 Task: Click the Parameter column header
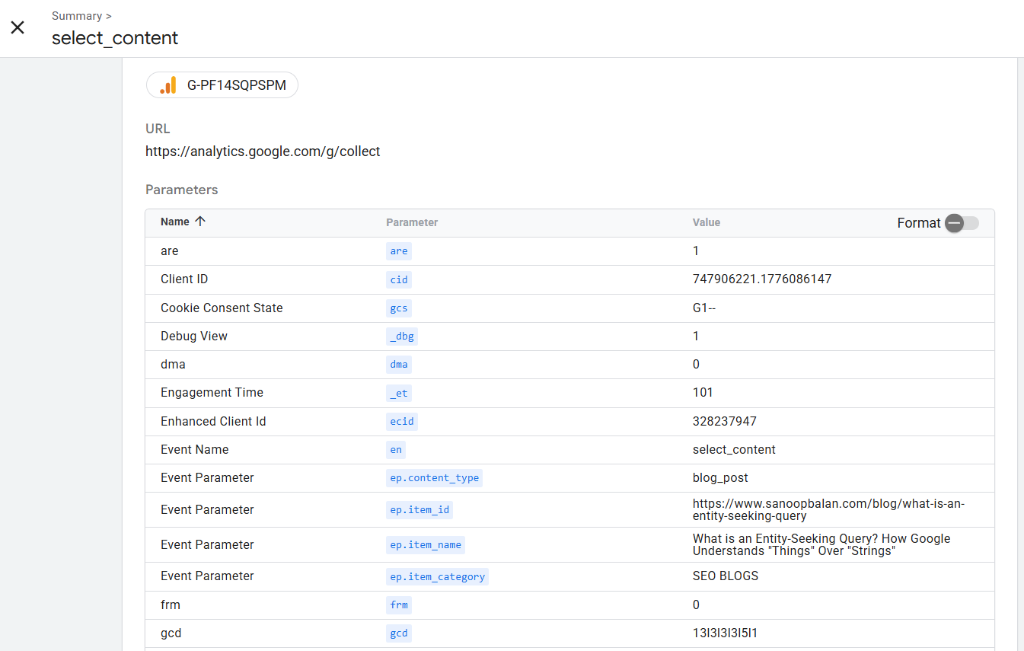411,223
